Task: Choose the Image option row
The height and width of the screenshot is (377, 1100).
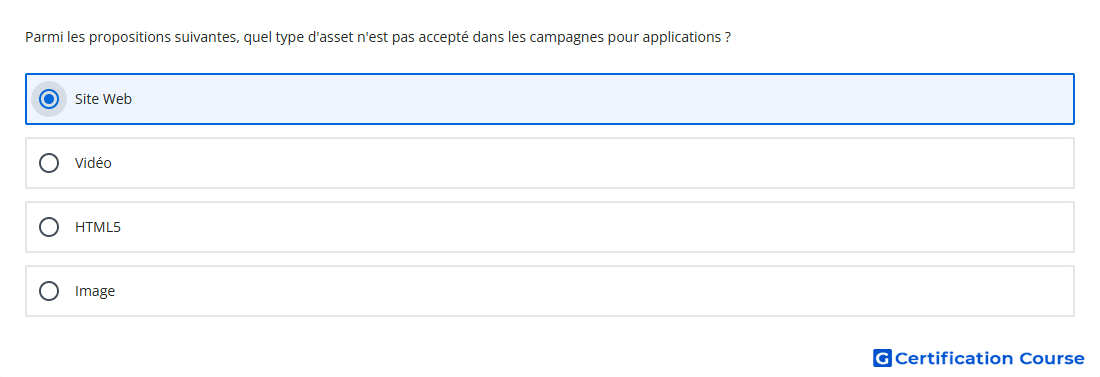Action: click(x=550, y=291)
